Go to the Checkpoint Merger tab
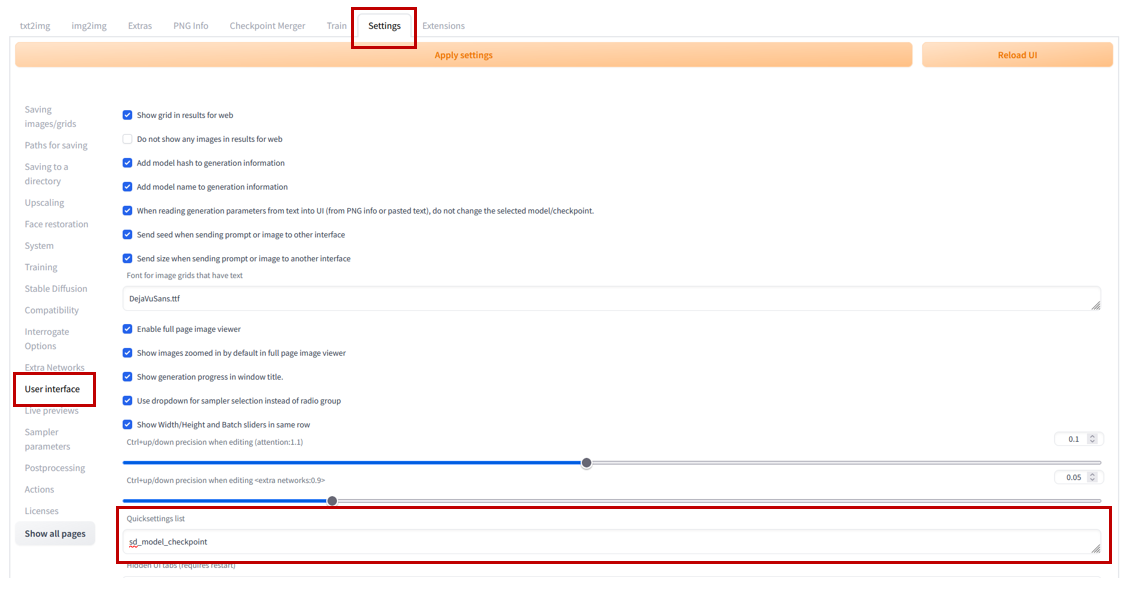Viewport: 1133px width, 591px height. (267, 26)
